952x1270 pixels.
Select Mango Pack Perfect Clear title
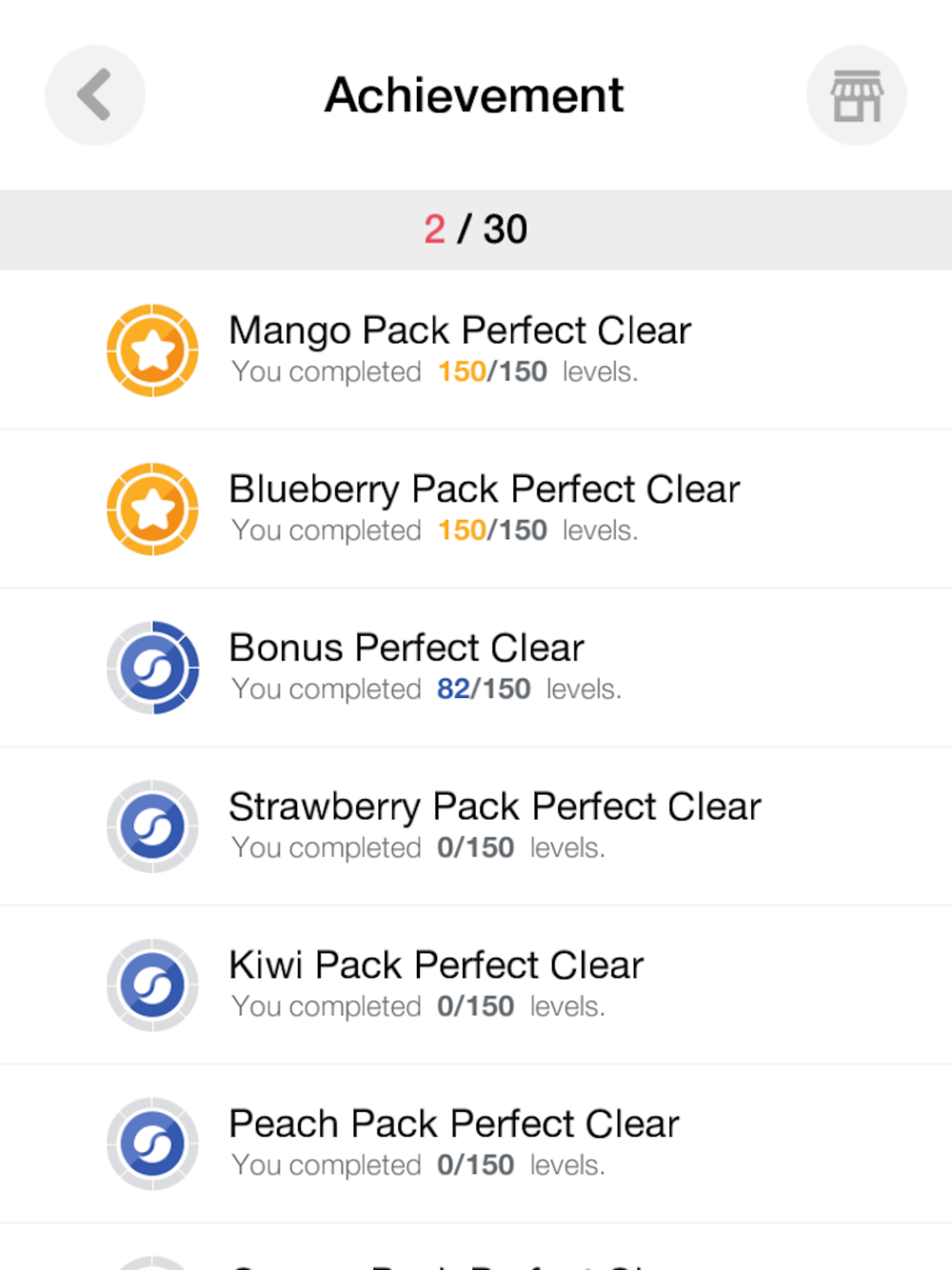(460, 330)
